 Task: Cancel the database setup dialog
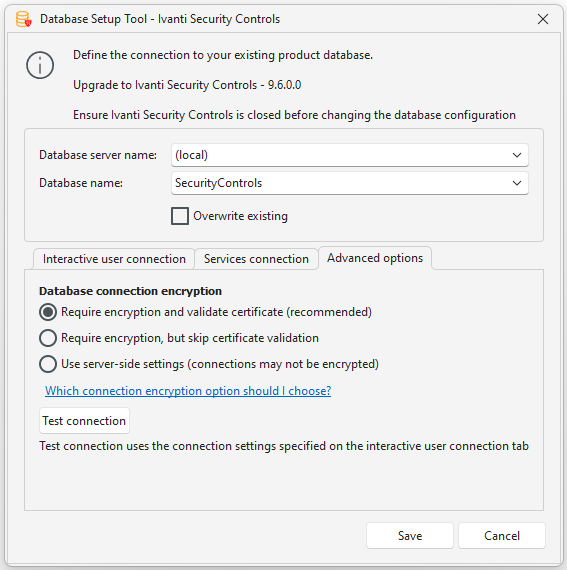coord(502,535)
